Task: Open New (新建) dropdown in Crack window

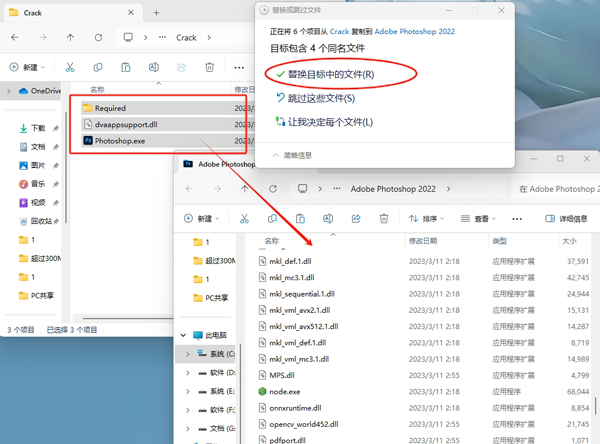Action: point(27,67)
